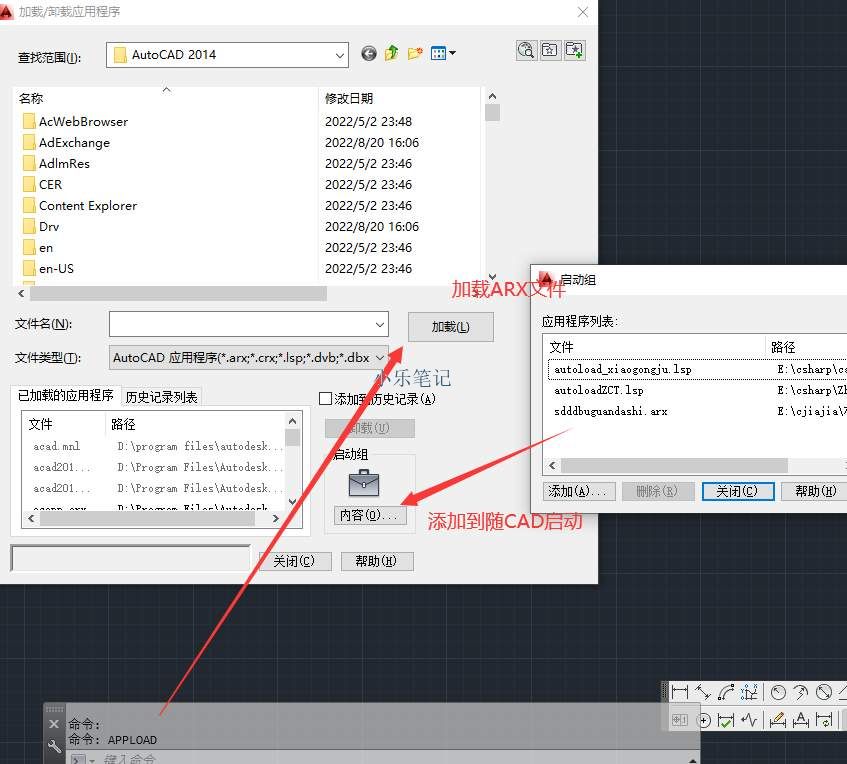The height and width of the screenshot is (764, 847).
Task: Open the Favorites folder icon
Action: tap(550, 50)
